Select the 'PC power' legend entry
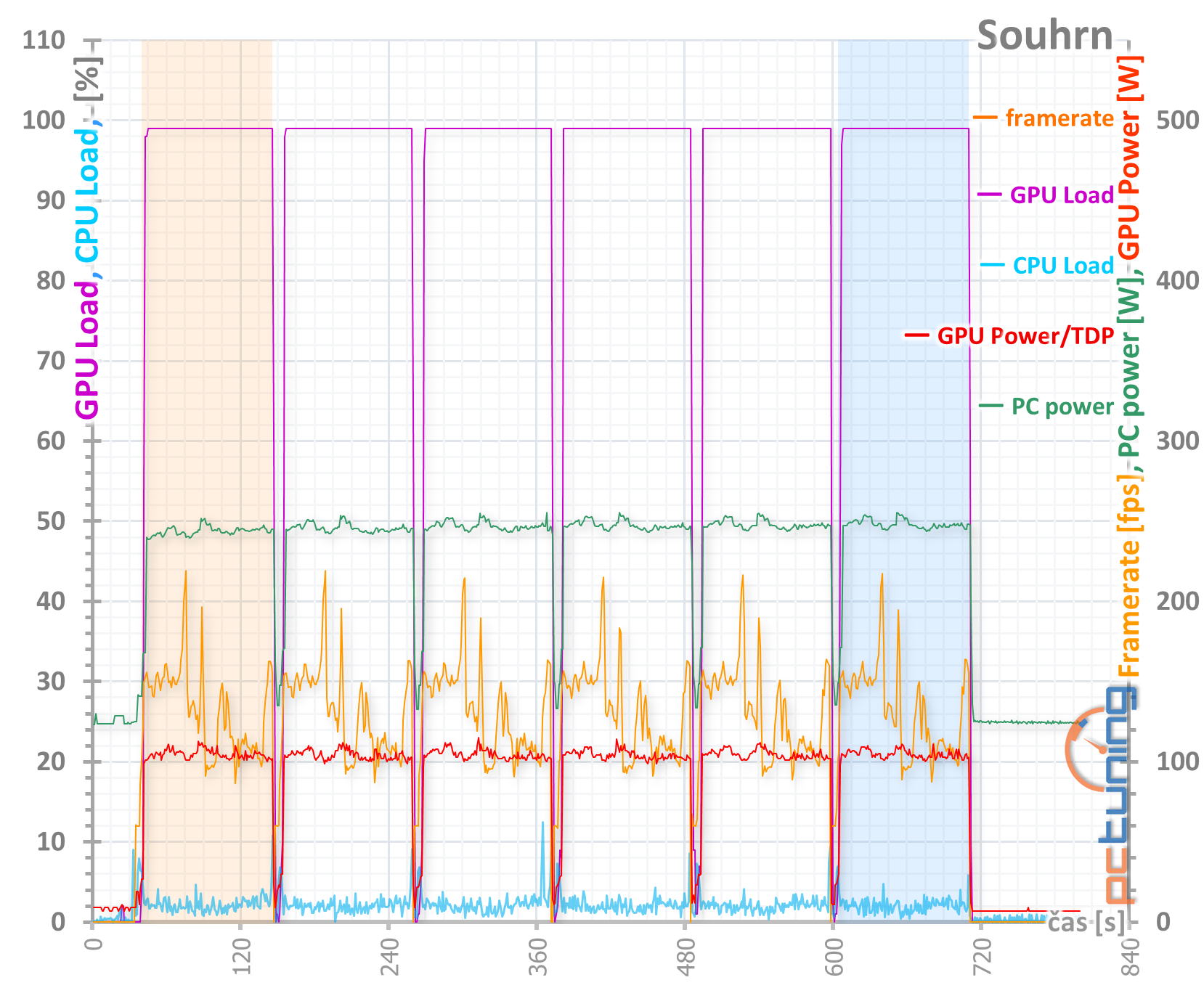 [x=1062, y=406]
